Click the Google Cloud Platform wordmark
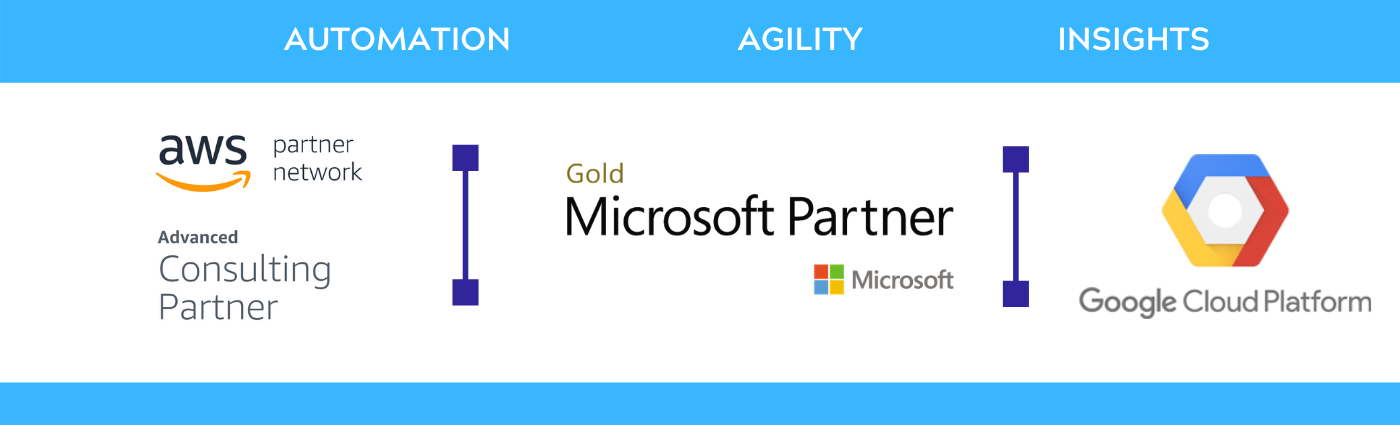This screenshot has height=425, width=1400. click(1225, 302)
